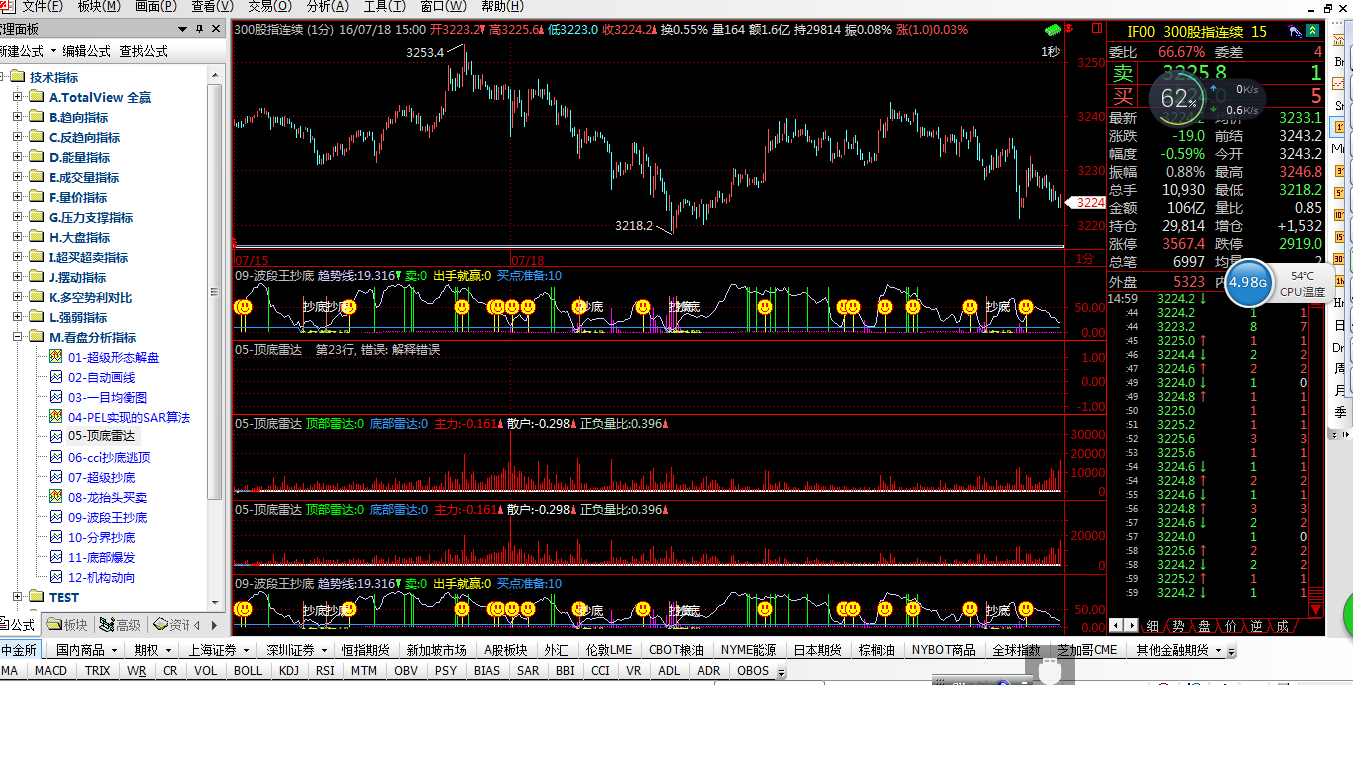This screenshot has width=1366, height=768.
Task: Open the management panel's dropdown menu arrow
Action: pyautogui.click(x=183, y=30)
